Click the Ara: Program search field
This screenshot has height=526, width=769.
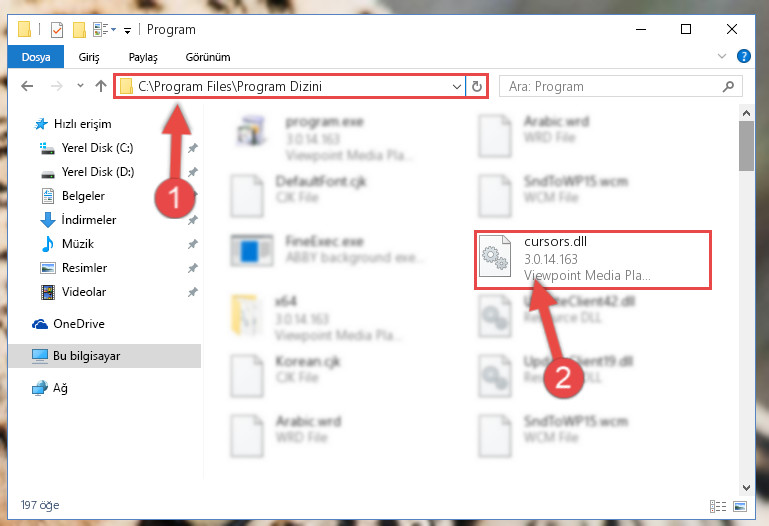coord(611,87)
